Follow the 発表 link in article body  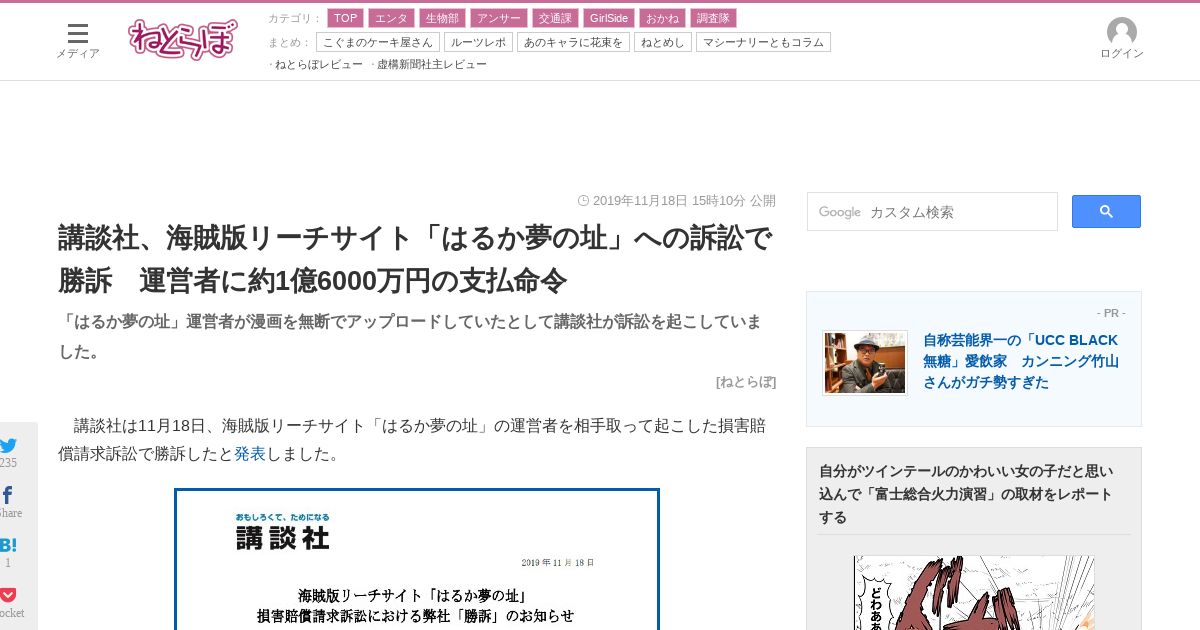point(250,453)
